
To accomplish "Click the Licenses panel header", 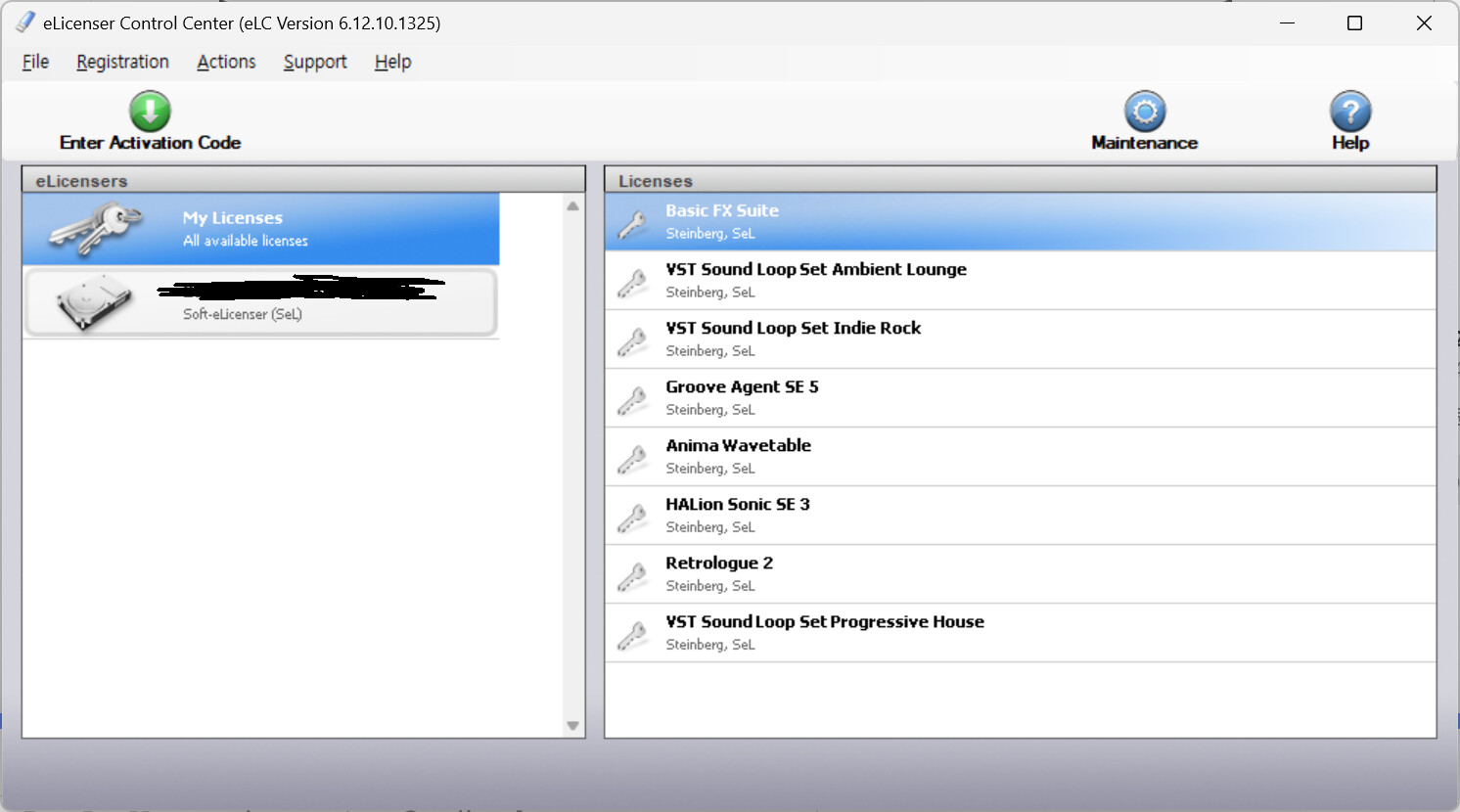I will pos(1021,180).
